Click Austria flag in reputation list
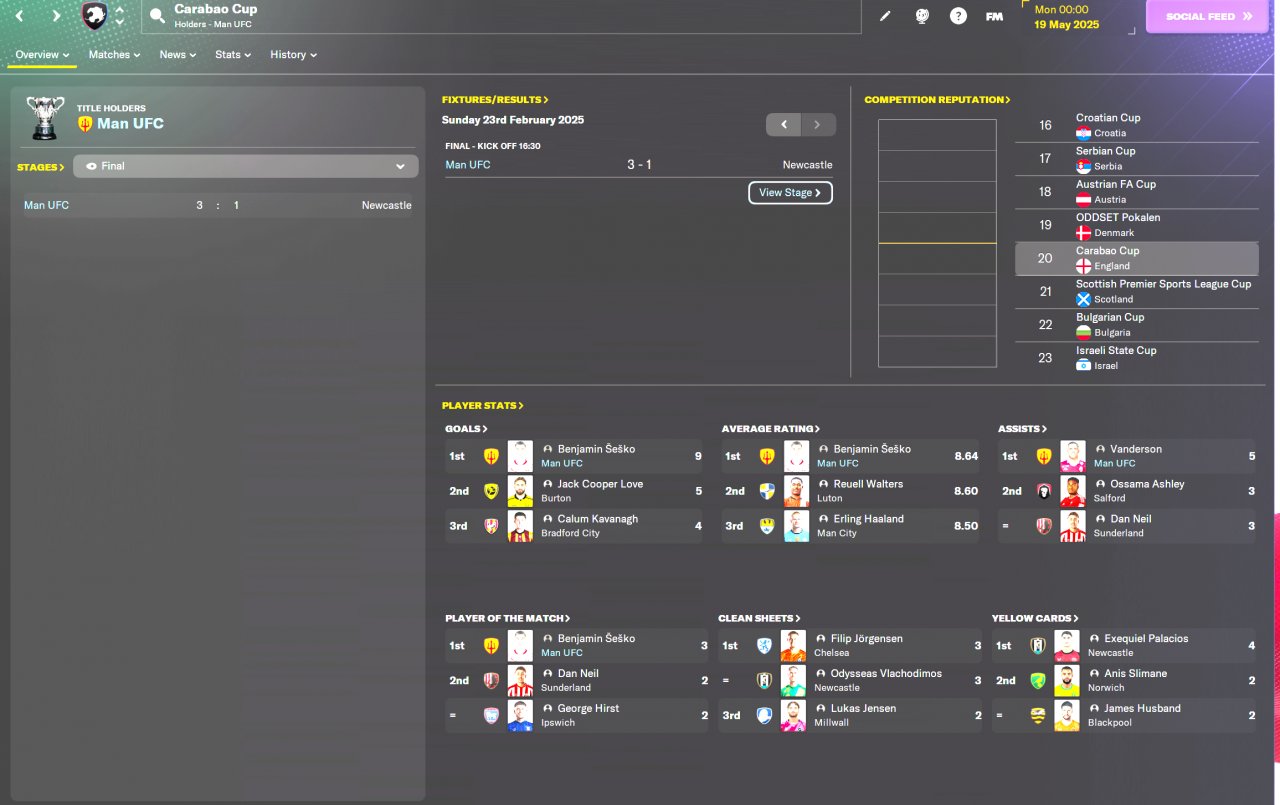Image resolution: width=1280 pixels, height=805 pixels. 1083,199
